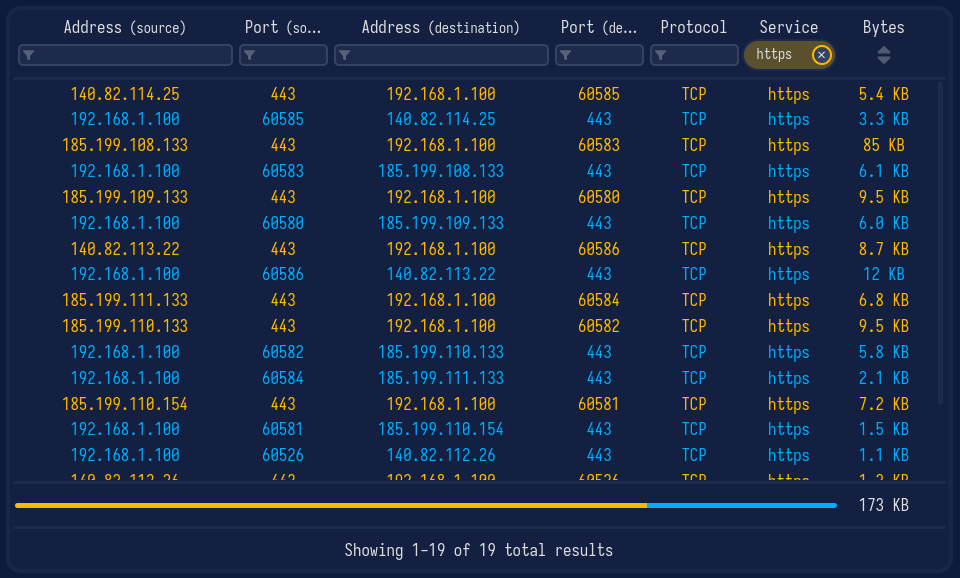The height and width of the screenshot is (578, 960).
Task: Clear the https service filter
Action: [822, 55]
